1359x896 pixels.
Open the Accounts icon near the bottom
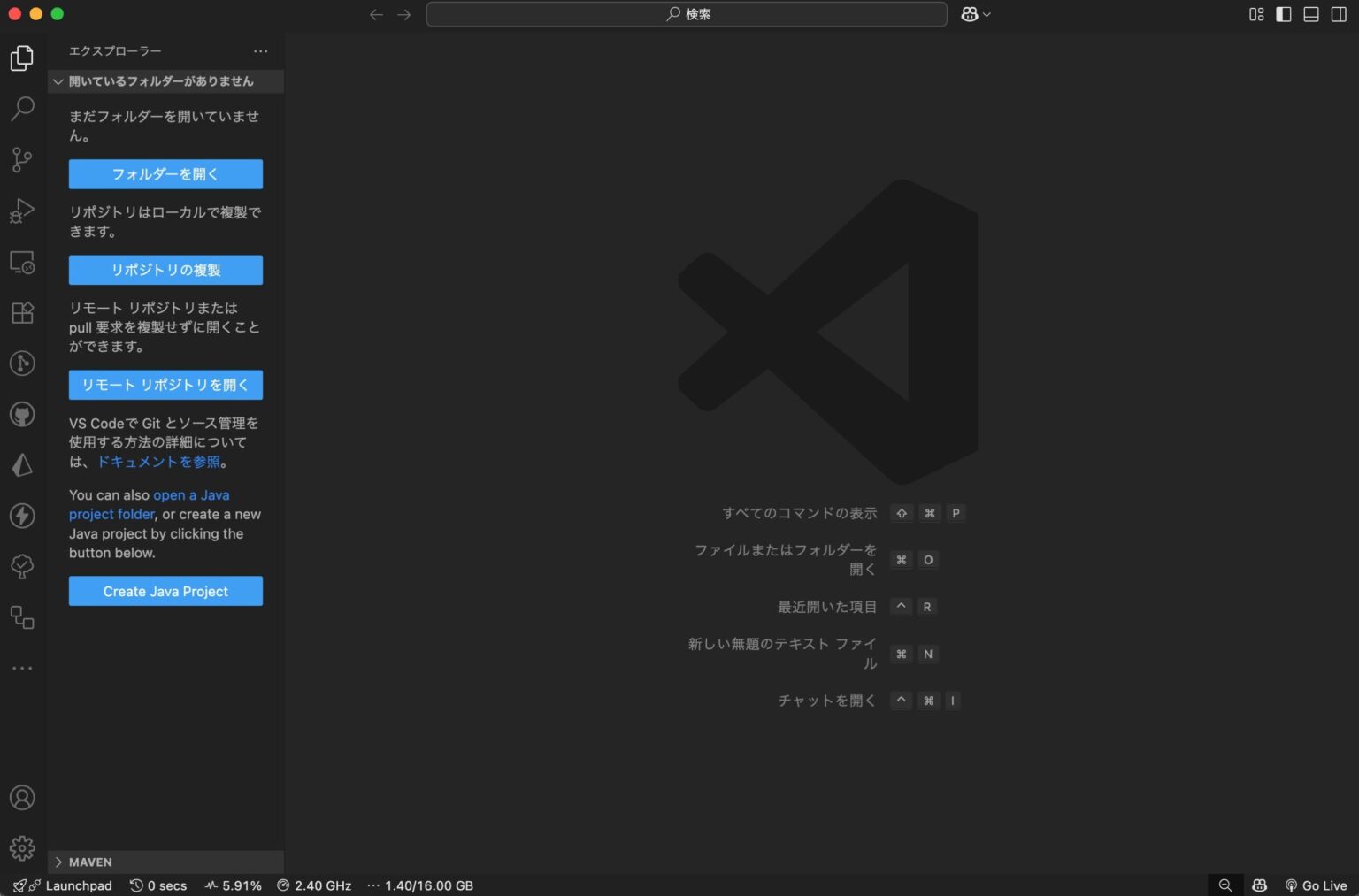click(x=22, y=797)
